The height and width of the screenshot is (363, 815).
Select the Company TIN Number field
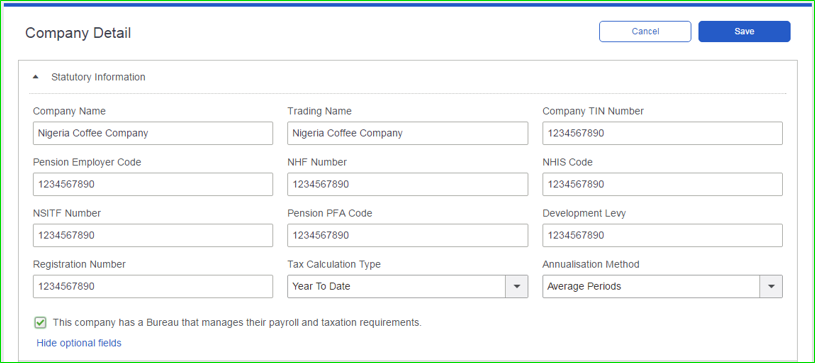(x=662, y=133)
